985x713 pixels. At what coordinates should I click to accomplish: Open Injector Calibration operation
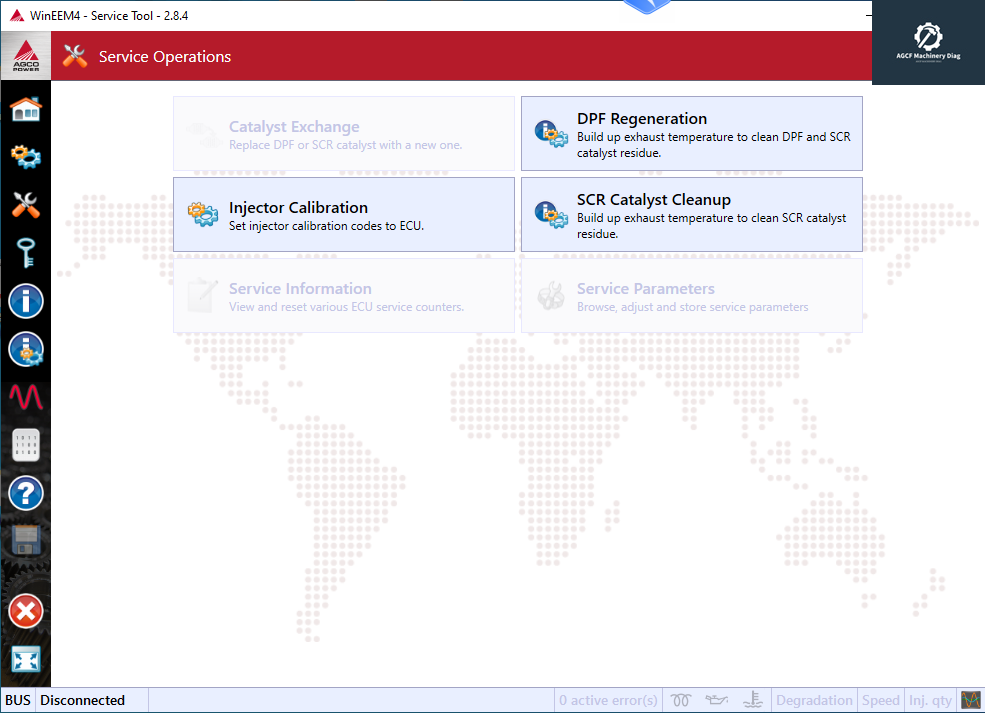343,215
